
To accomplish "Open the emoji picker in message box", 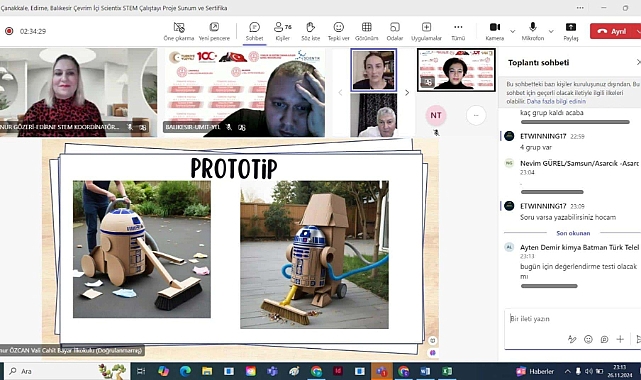I will tap(588, 339).
